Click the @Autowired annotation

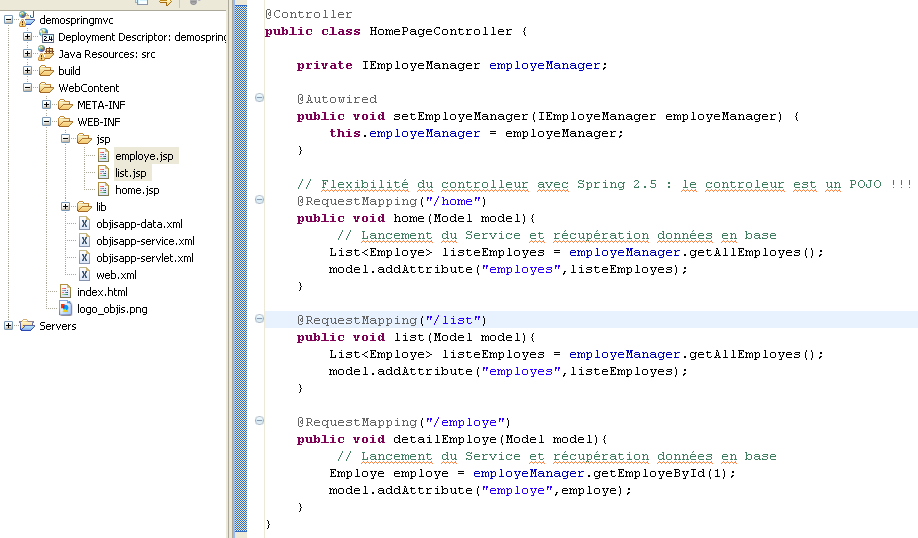(337, 99)
